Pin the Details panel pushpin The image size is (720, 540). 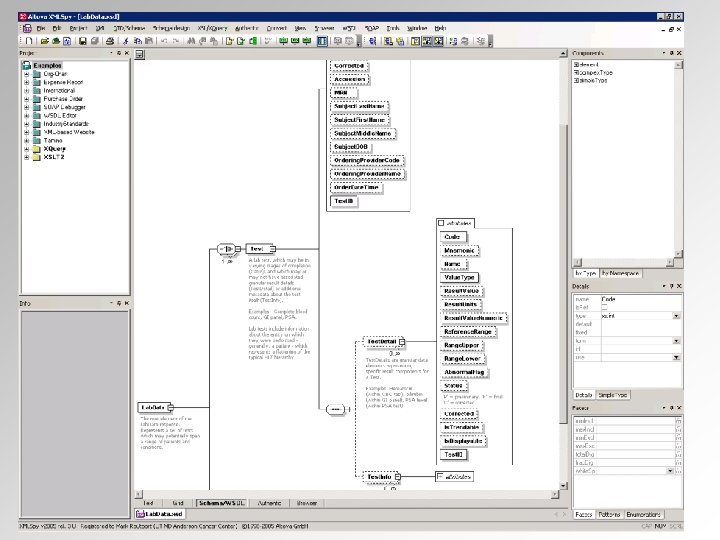671,286
